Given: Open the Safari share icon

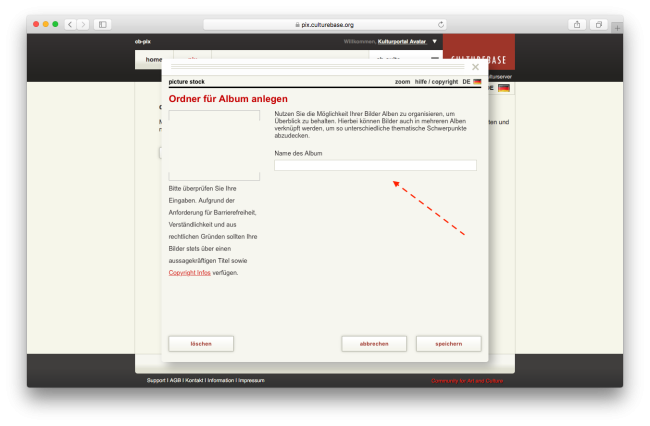Looking at the screenshot, I should (578, 24).
